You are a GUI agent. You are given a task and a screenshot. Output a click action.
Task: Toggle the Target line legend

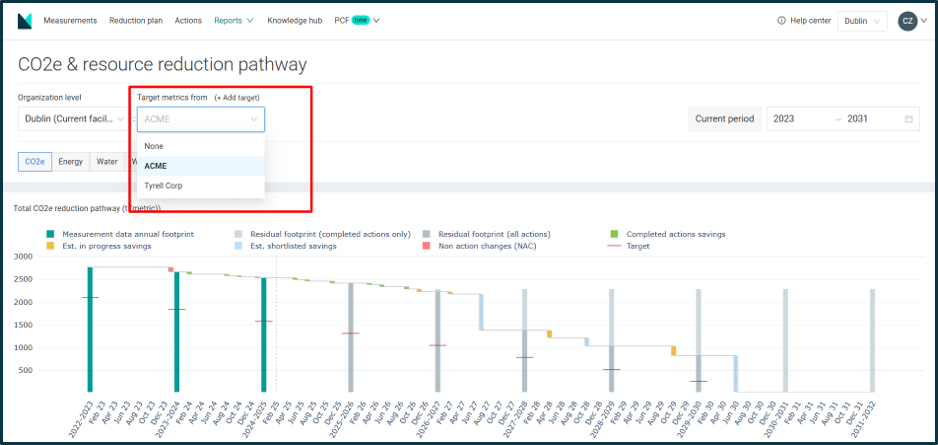coord(630,246)
